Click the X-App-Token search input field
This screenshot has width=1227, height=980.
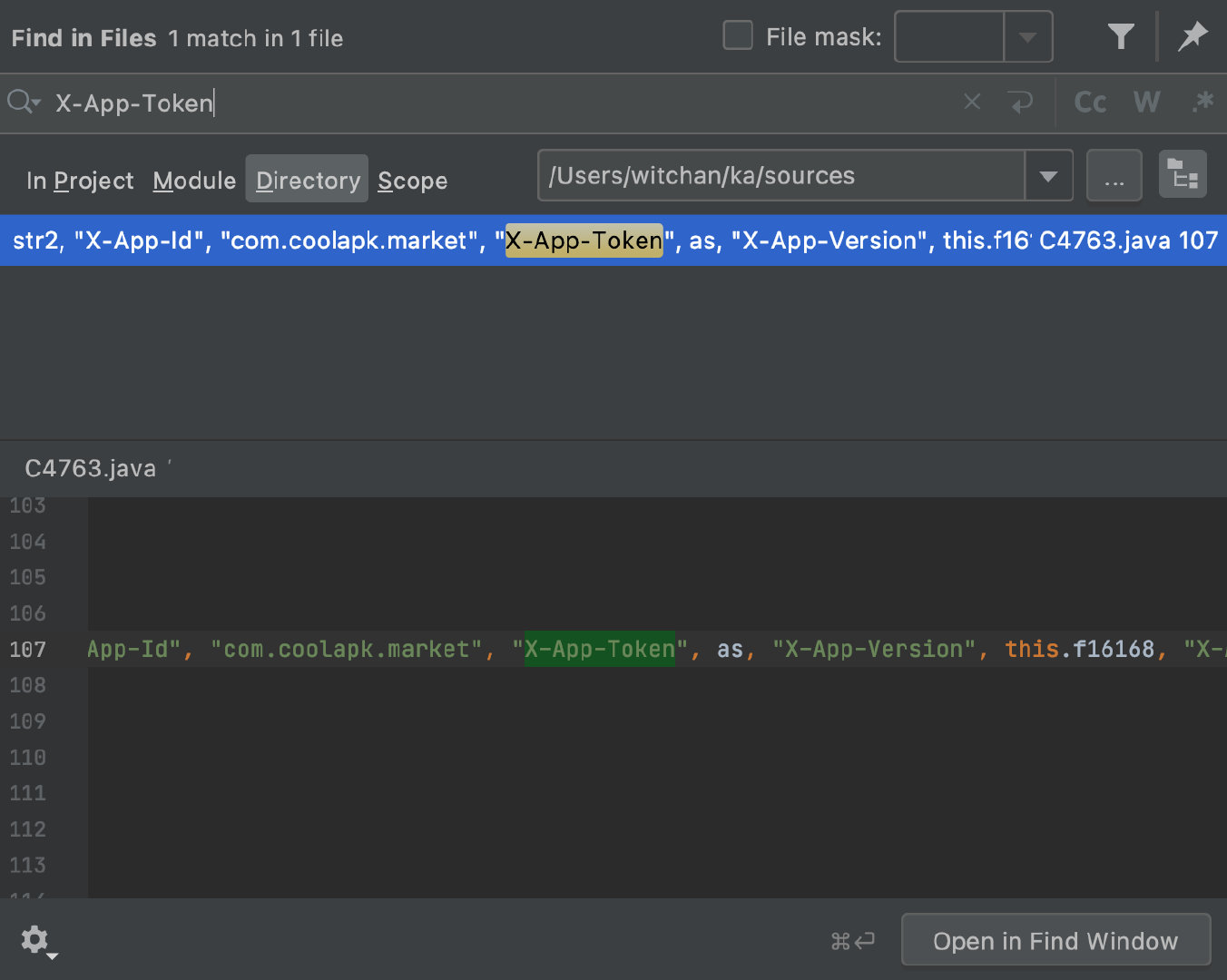coord(499,103)
